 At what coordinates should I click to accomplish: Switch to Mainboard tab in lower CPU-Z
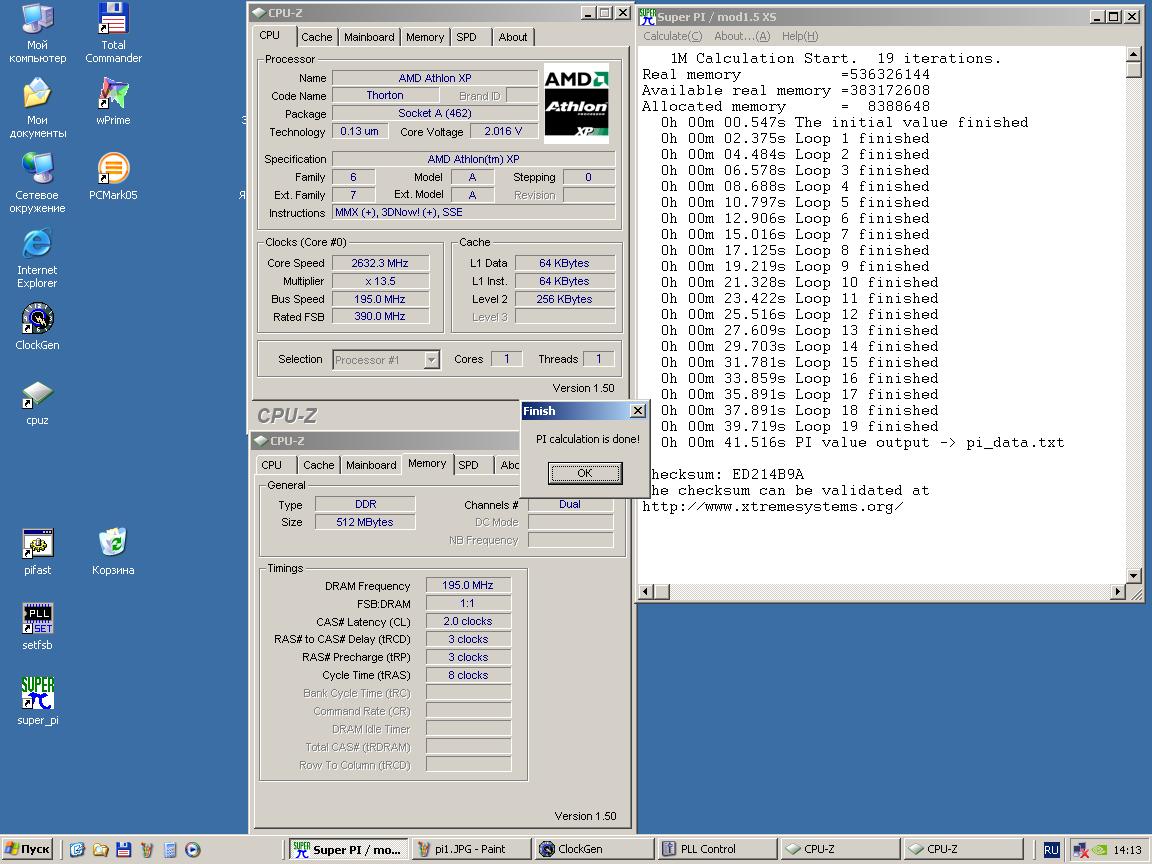click(x=371, y=465)
